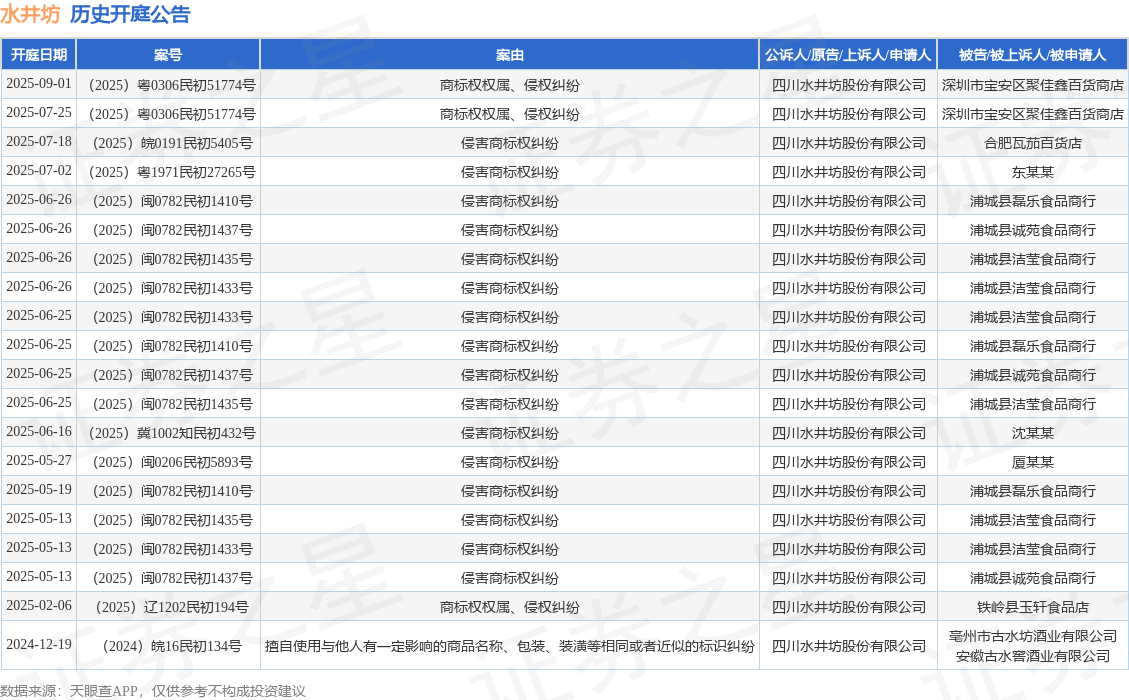Click case 闽0782民初1433号 in 2025-06-26 row

point(172,288)
